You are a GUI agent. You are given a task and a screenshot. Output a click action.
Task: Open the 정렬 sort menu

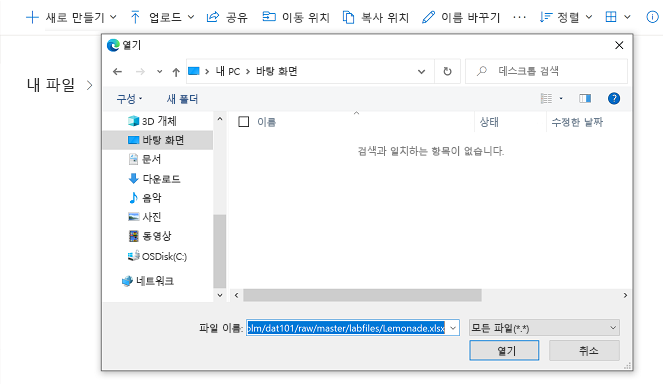566,17
